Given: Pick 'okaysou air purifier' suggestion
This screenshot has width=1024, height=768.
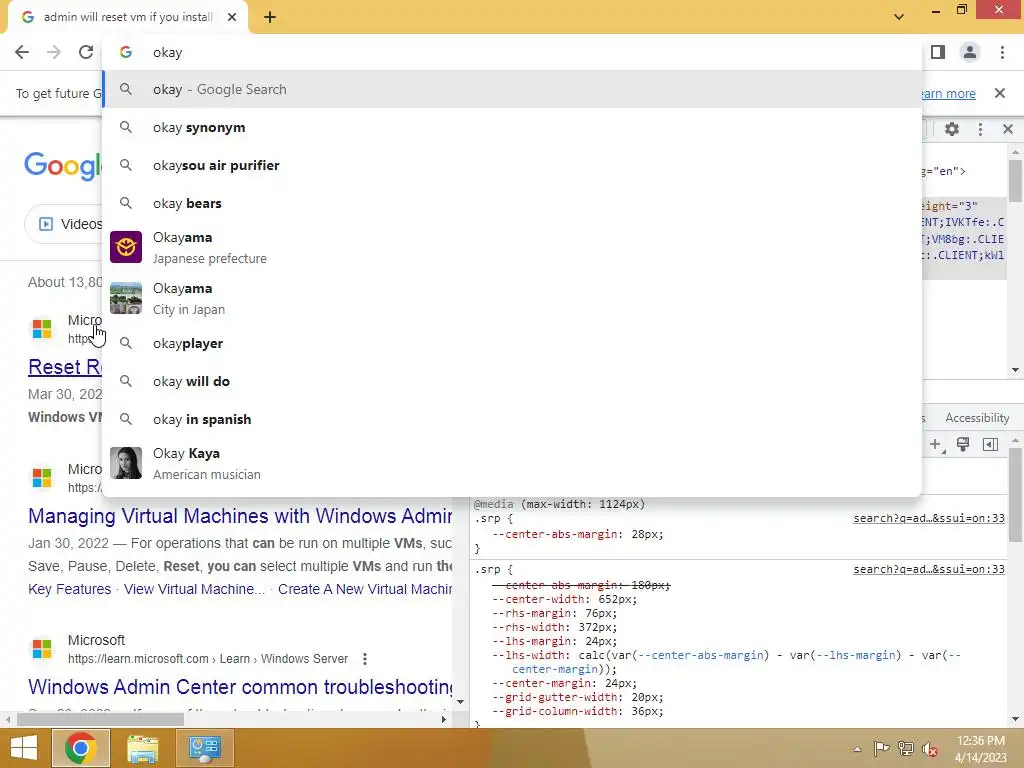Looking at the screenshot, I should [512, 165].
